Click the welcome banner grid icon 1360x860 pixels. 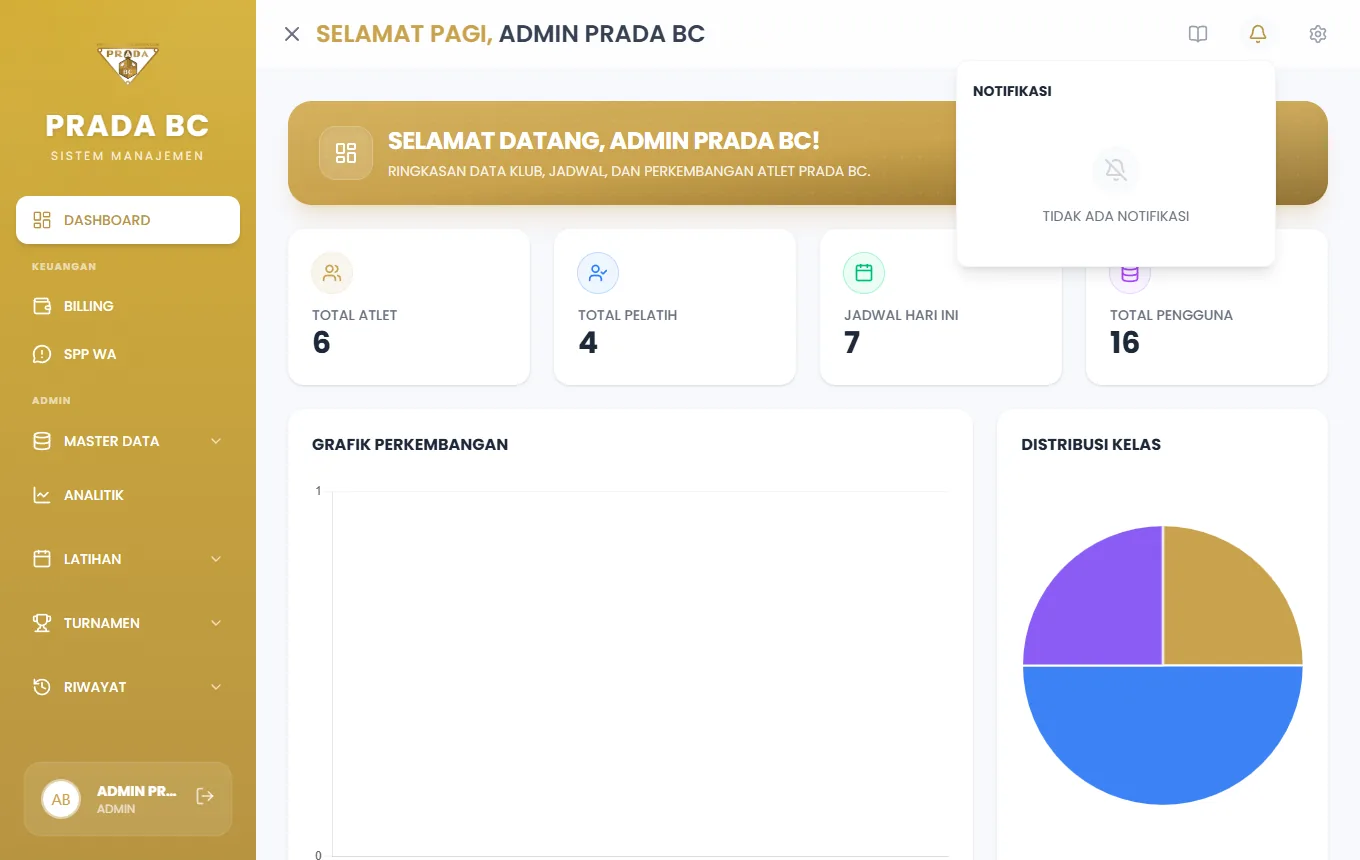click(x=346, y=153)
